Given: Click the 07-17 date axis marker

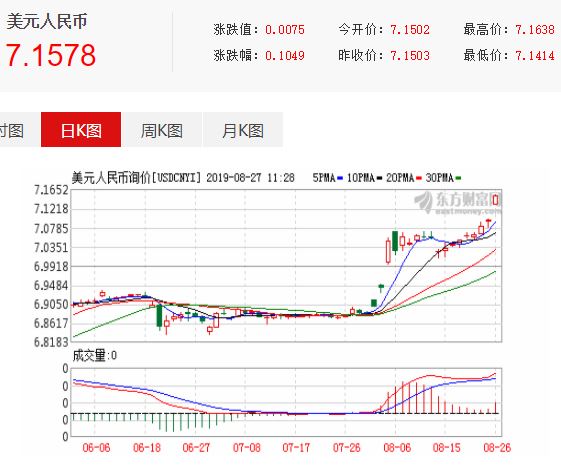Looking at the screenshot, I should click(x=296, y=447).
